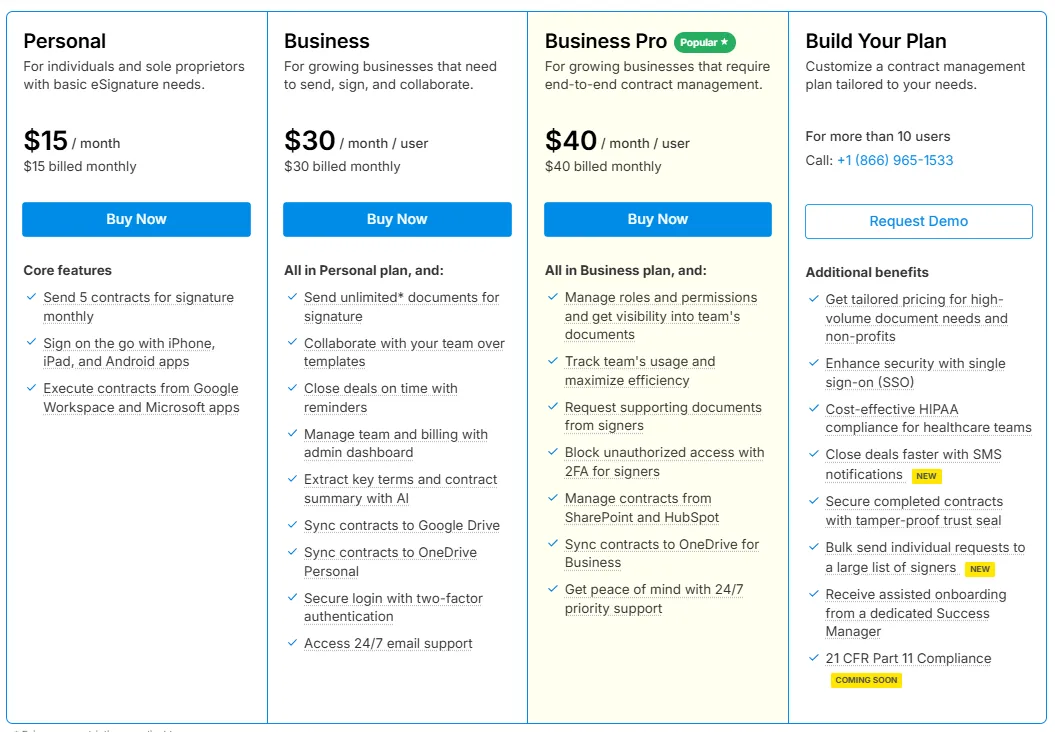The width and height of the screenshot is (1055, 732).
Task: Click Buy Now under the Business plan
Action: (397, 219)
